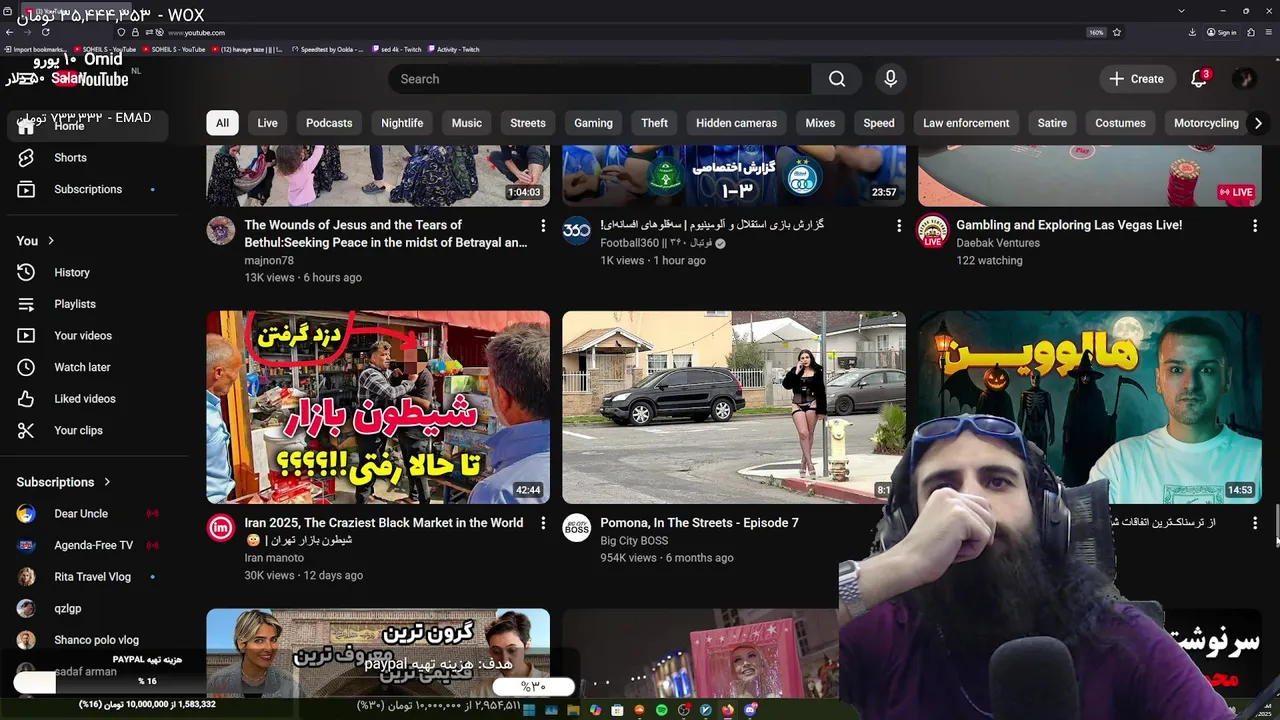This screenshot has height=720, width=1280.
Task: Select the Music filter chip
Action: (x=467, y=123)
